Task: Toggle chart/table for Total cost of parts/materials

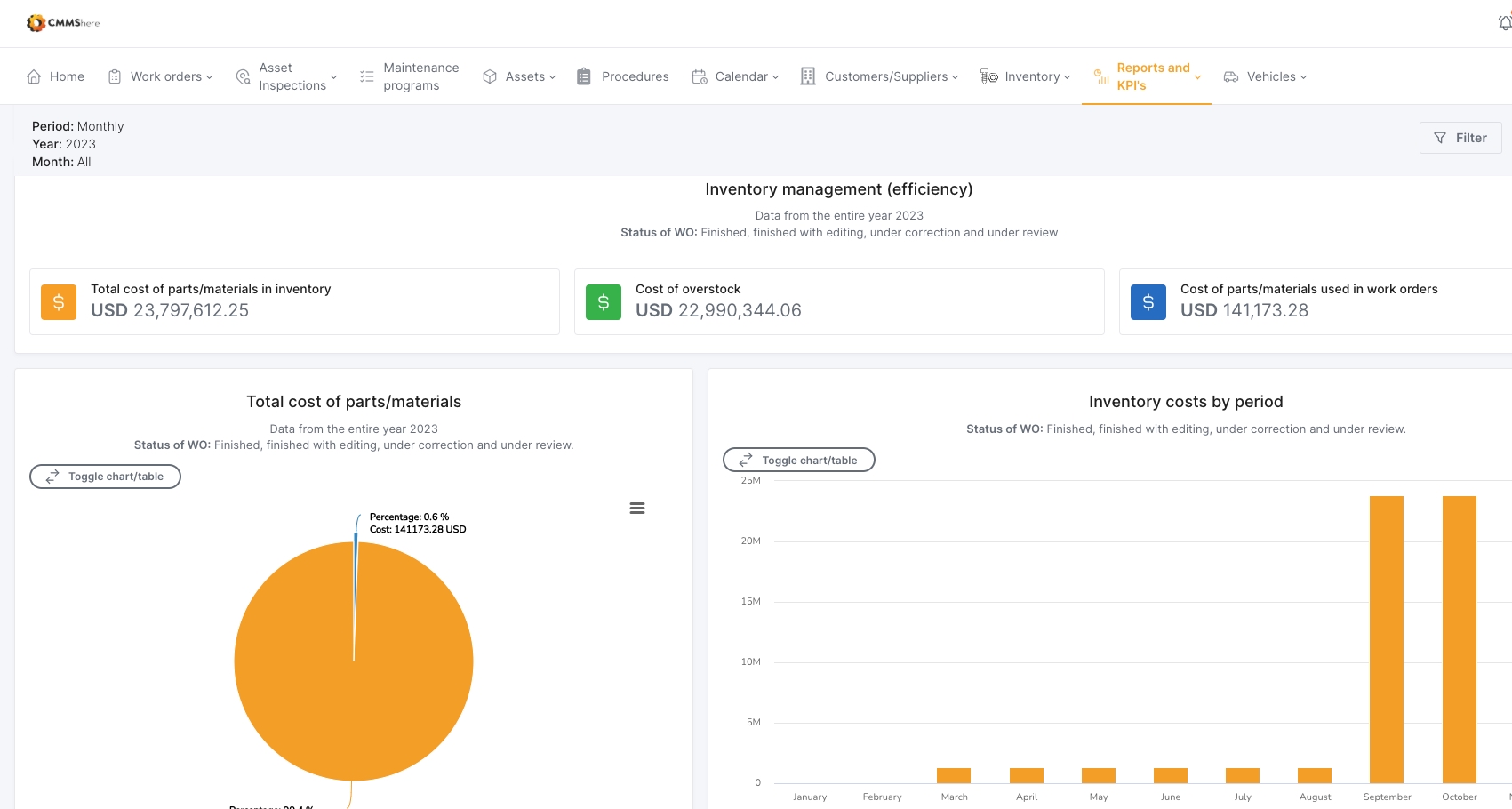Action: click(106, 477)
